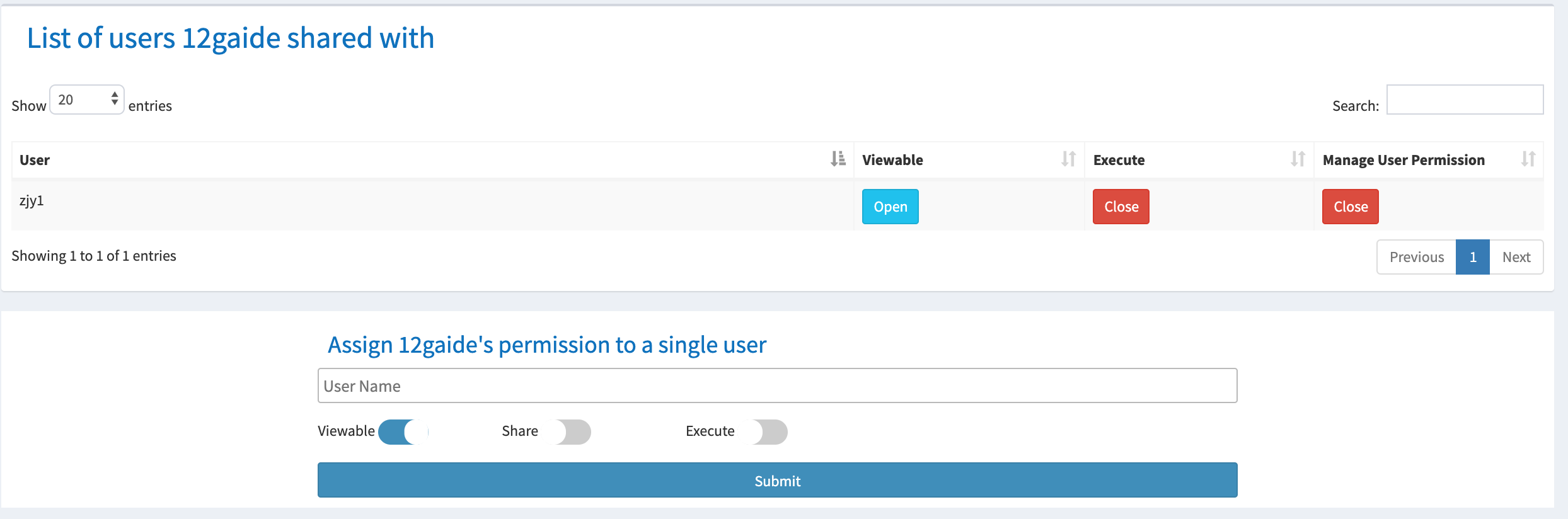This screenshot has width=1568, height=519.
Task: Click Close under Manage User Permission
Action: pyautogui.click(x=1351, y=207)
